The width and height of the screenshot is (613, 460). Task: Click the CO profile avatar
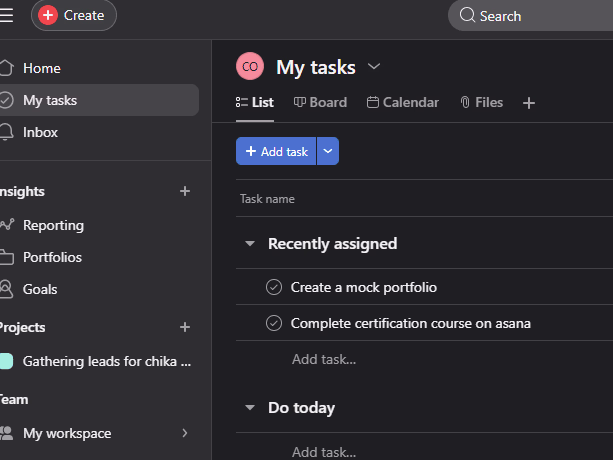[250, 67]
